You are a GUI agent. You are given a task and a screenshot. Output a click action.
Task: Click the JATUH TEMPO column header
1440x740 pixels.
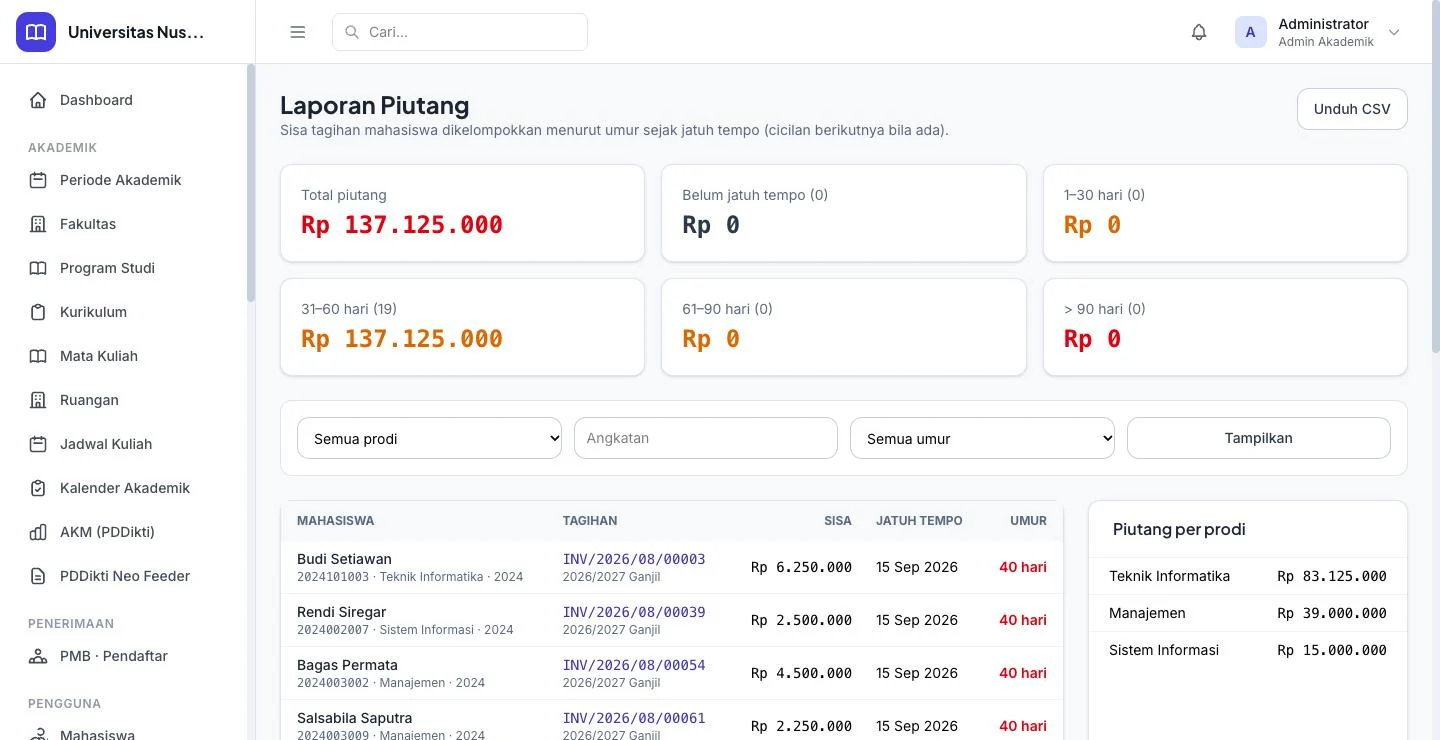919,521
